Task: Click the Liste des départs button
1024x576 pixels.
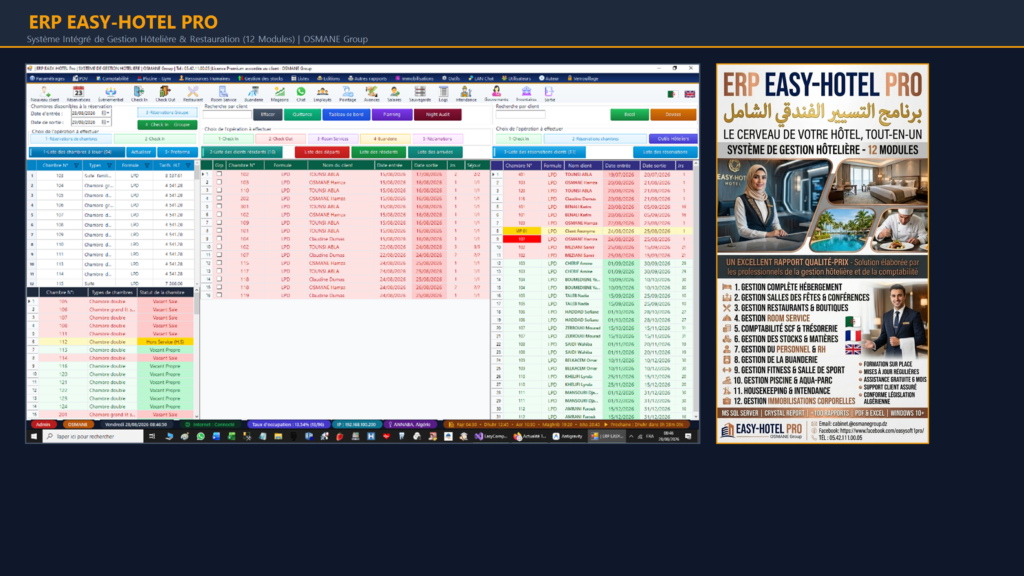Action: coord(322,152)
